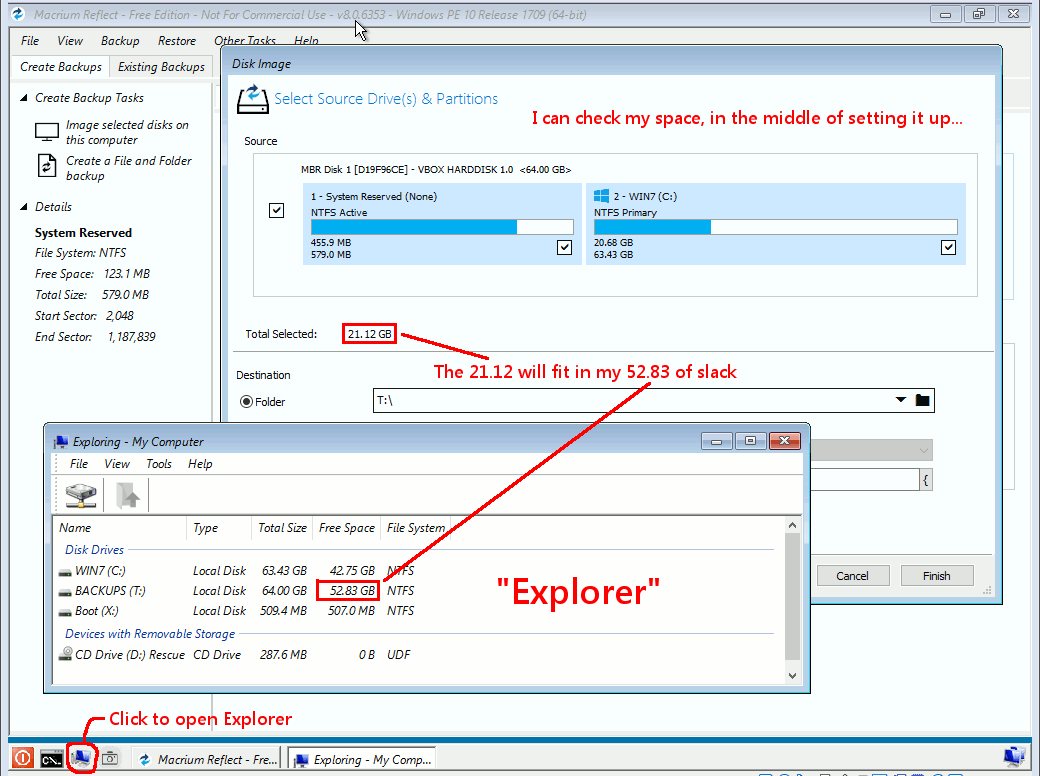Click the Macrium Reflect taskbar button
Image resolution: width=1040 pixels, height=776 pixels.
[206, 759]
